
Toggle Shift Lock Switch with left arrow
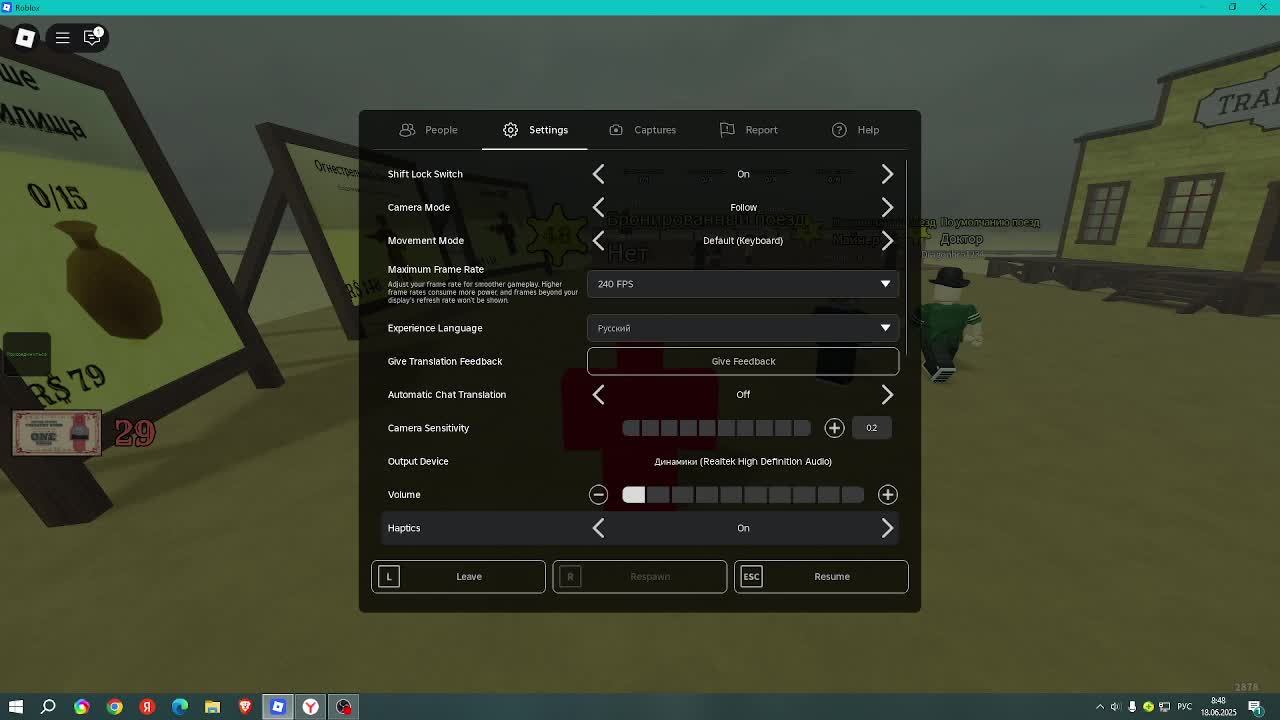pos(598,174)
